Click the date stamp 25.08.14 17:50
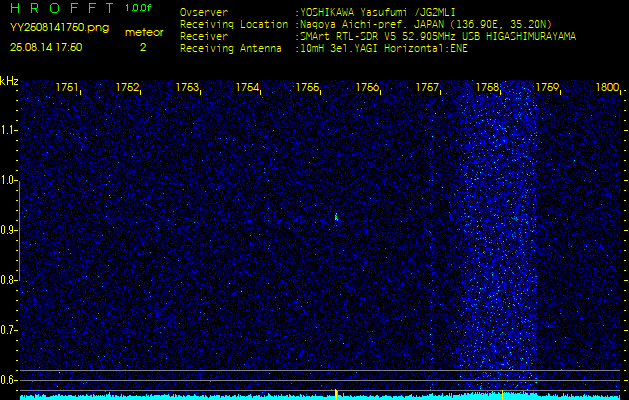Viewport: 629px width, 400px height. [x=46, y=47]
